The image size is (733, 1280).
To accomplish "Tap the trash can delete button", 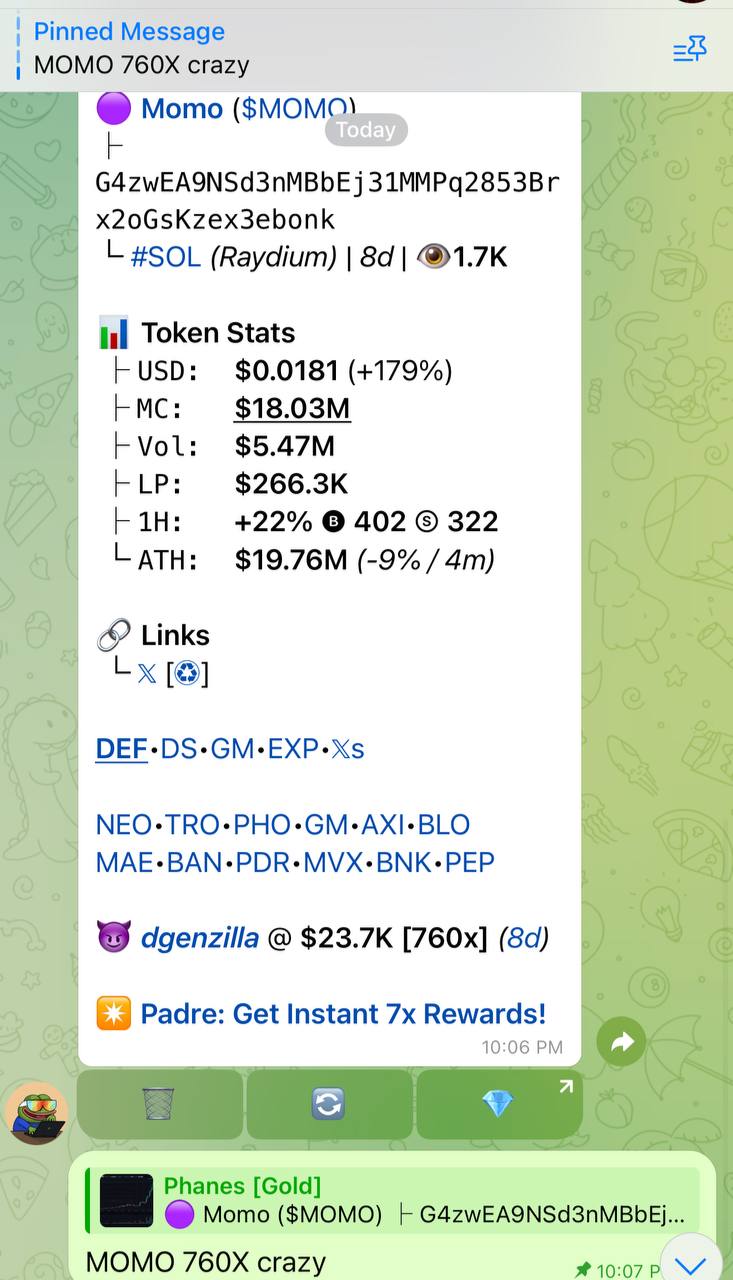I will tap(159, 1104).
